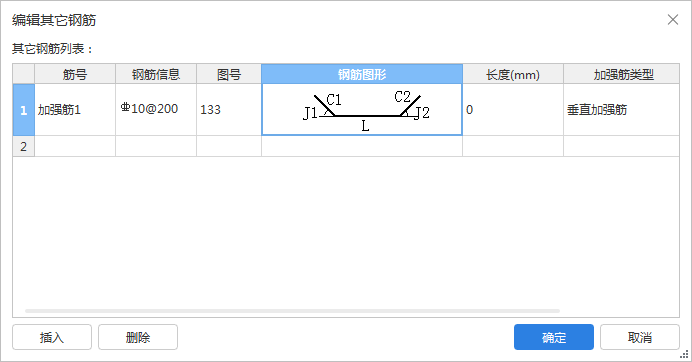
Task: Click the length cell showing 0
Action: pos(513,109)
